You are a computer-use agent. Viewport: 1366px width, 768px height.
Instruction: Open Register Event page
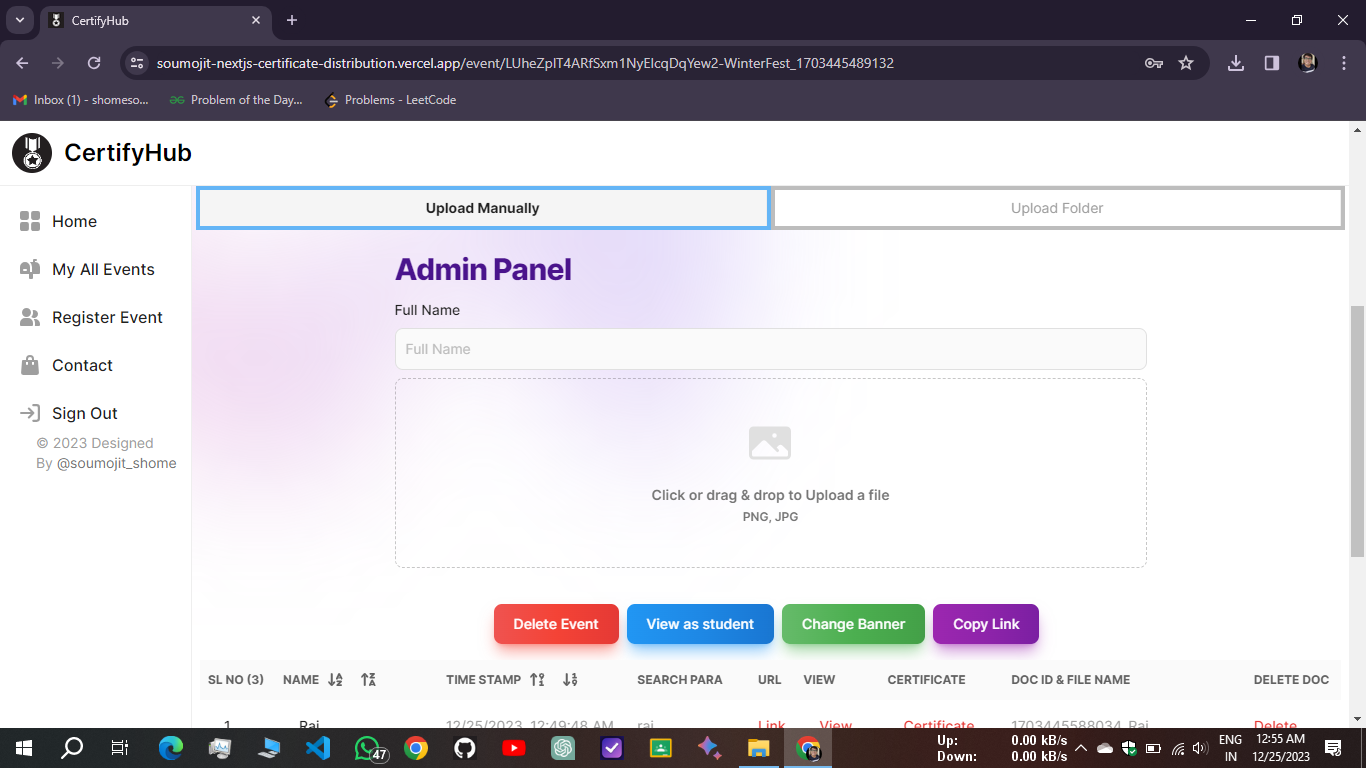(x=107, y=317)
